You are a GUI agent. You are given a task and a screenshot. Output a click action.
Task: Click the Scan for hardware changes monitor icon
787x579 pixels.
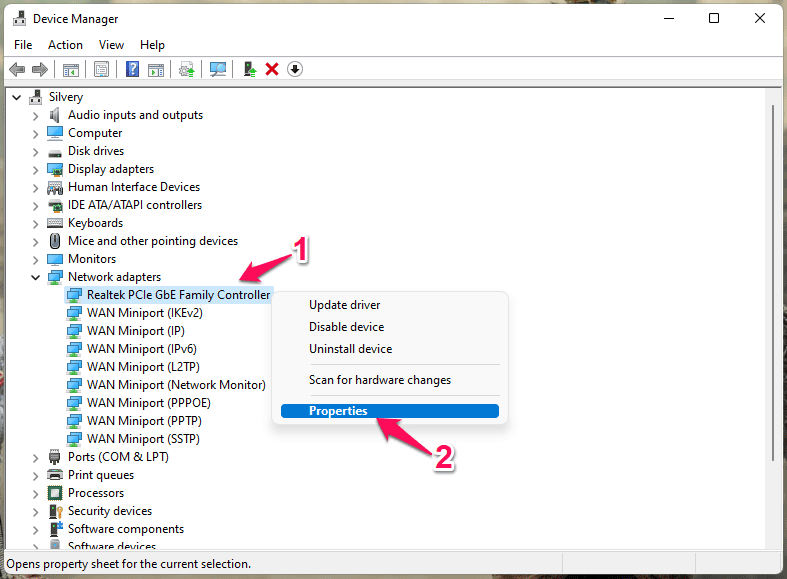(x=218, y=69)
